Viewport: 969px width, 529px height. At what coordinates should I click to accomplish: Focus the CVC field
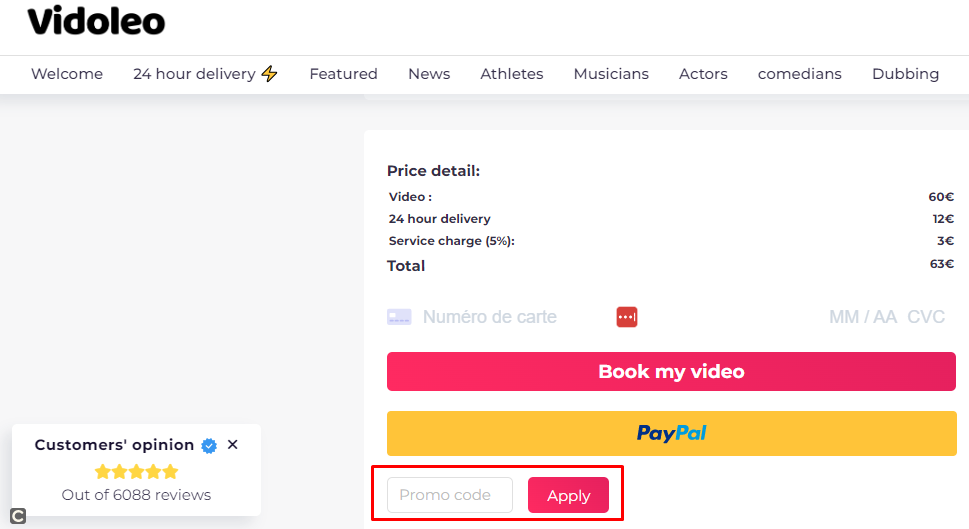click(926, 317)
